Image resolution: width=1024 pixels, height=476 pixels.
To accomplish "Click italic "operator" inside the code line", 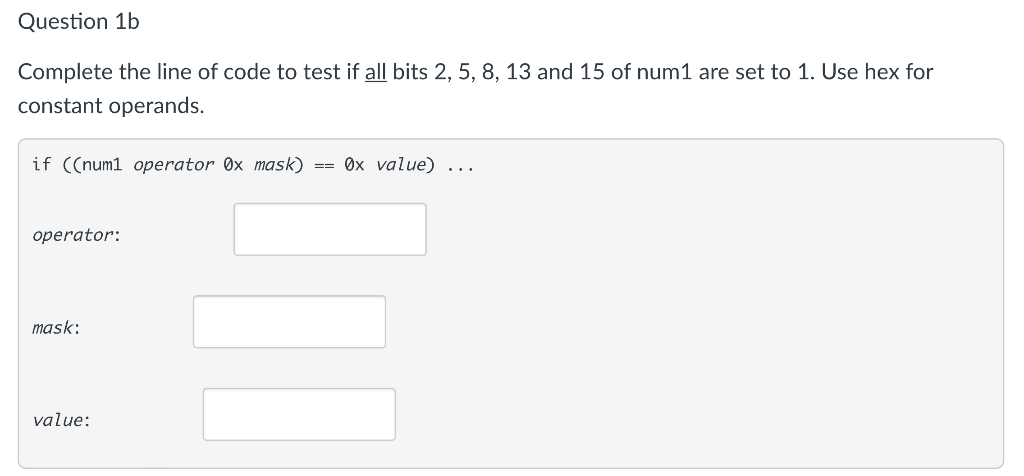I will click(174, 165).
